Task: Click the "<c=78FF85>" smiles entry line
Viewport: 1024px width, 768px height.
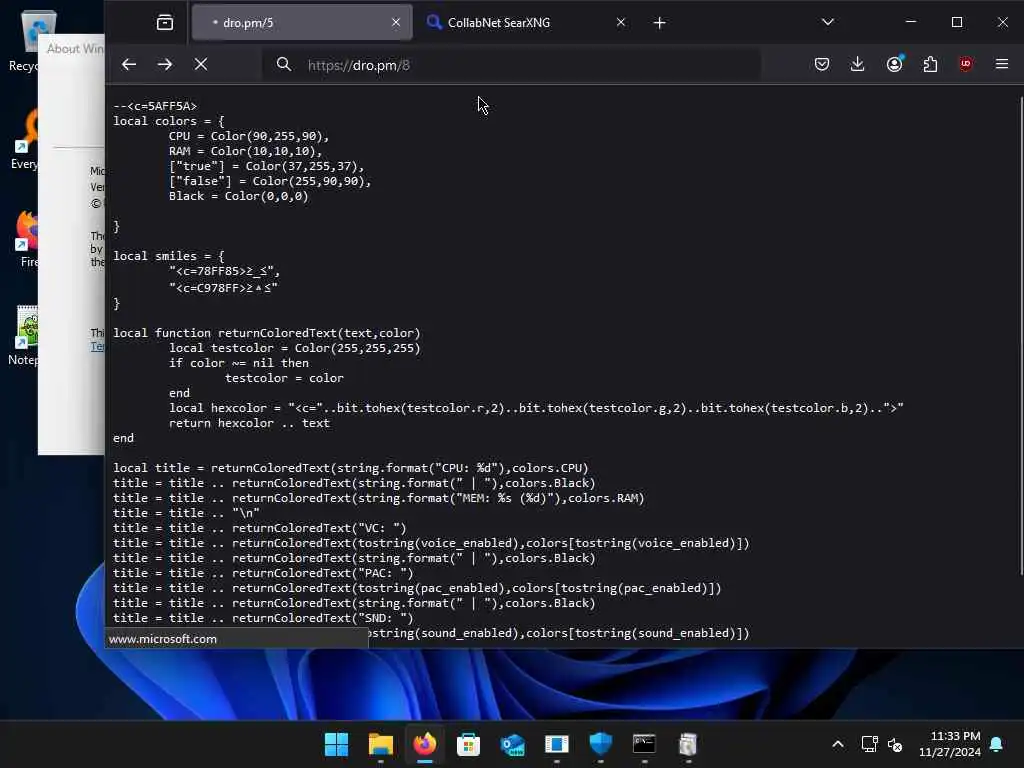Action: pyautogui.click(x=225, y=271)
